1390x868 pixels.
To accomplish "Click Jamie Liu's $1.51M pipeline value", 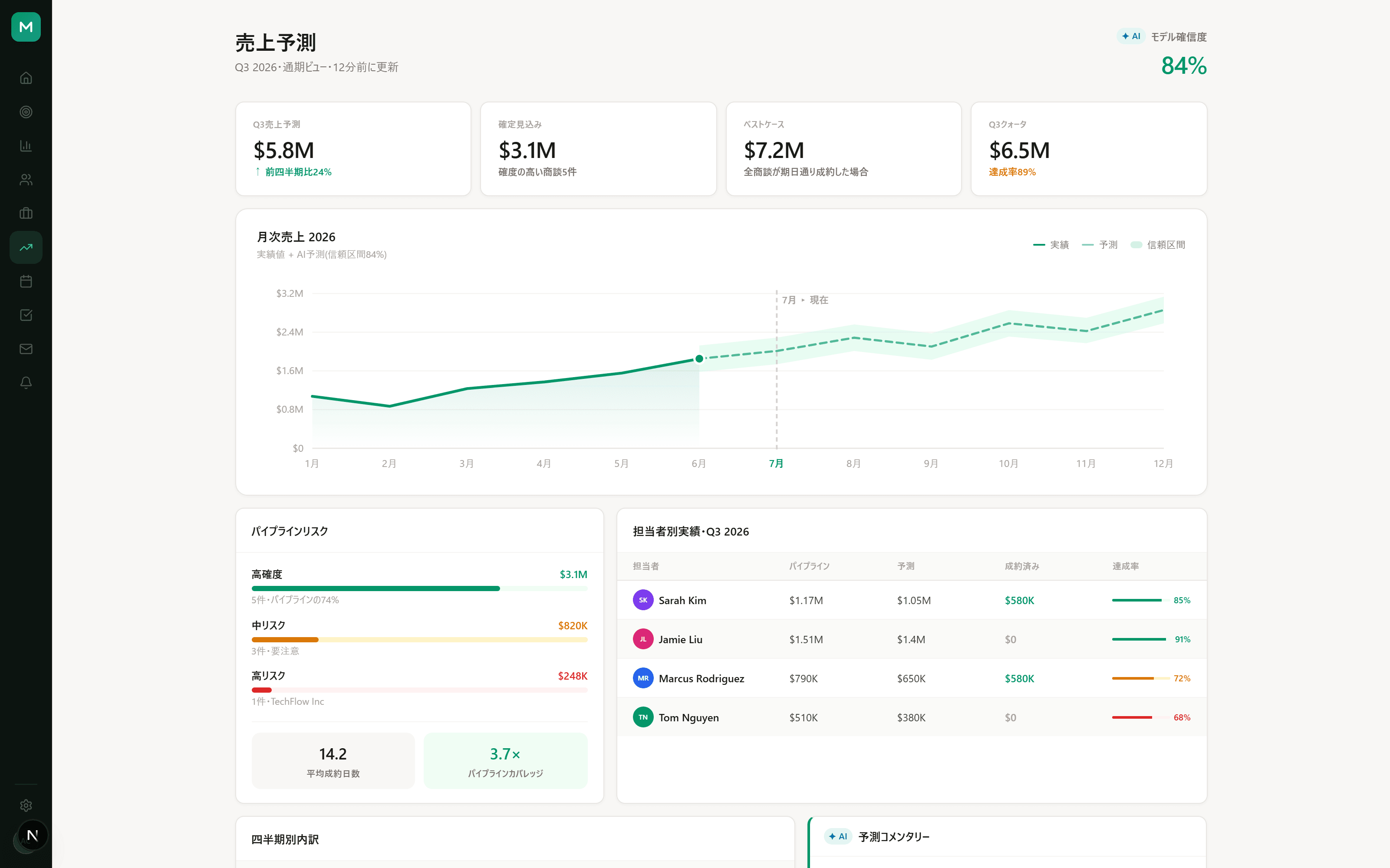I will coord(806,640).
